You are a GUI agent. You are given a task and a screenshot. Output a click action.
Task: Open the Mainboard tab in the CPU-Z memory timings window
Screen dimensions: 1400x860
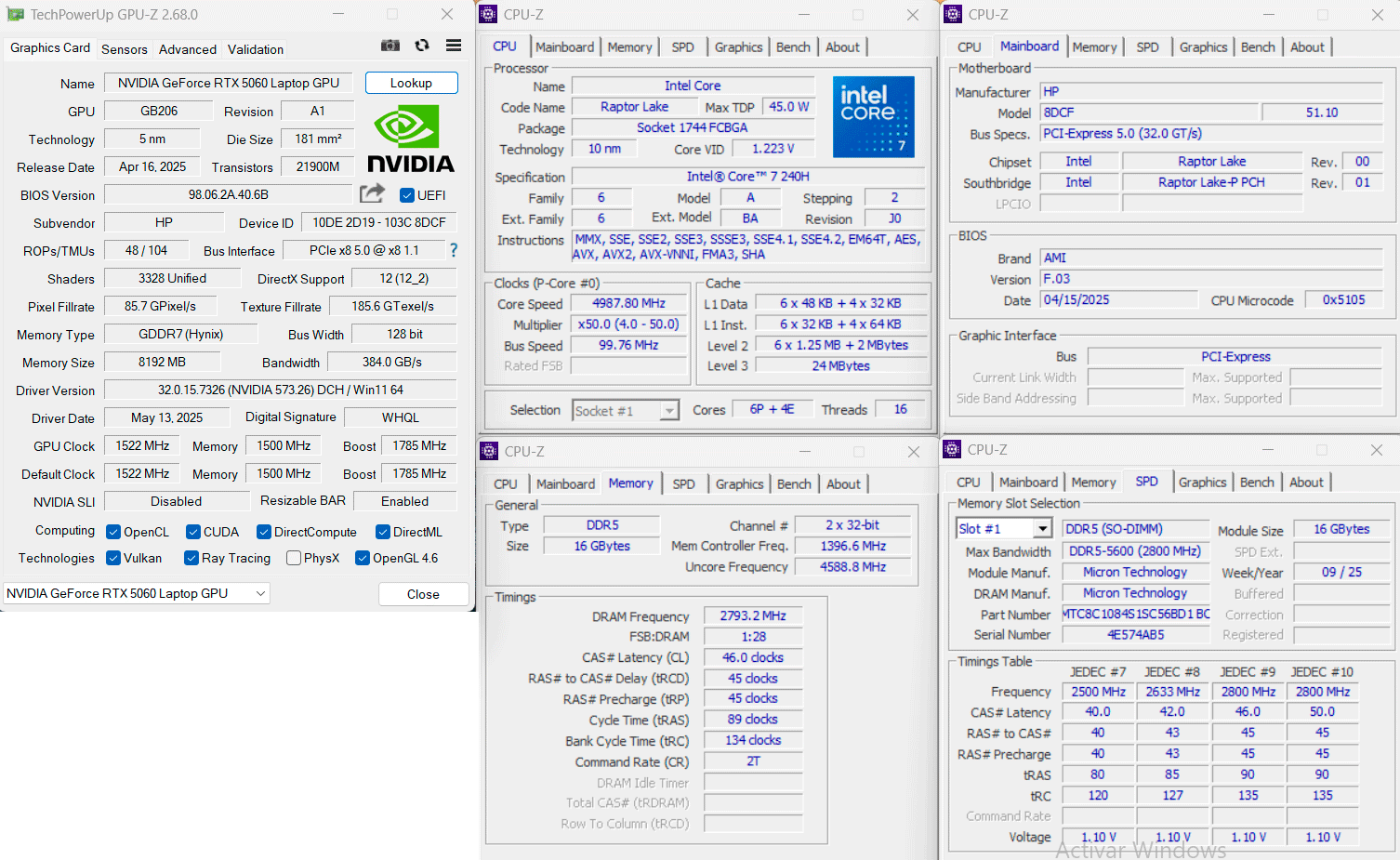pos(565,484)
